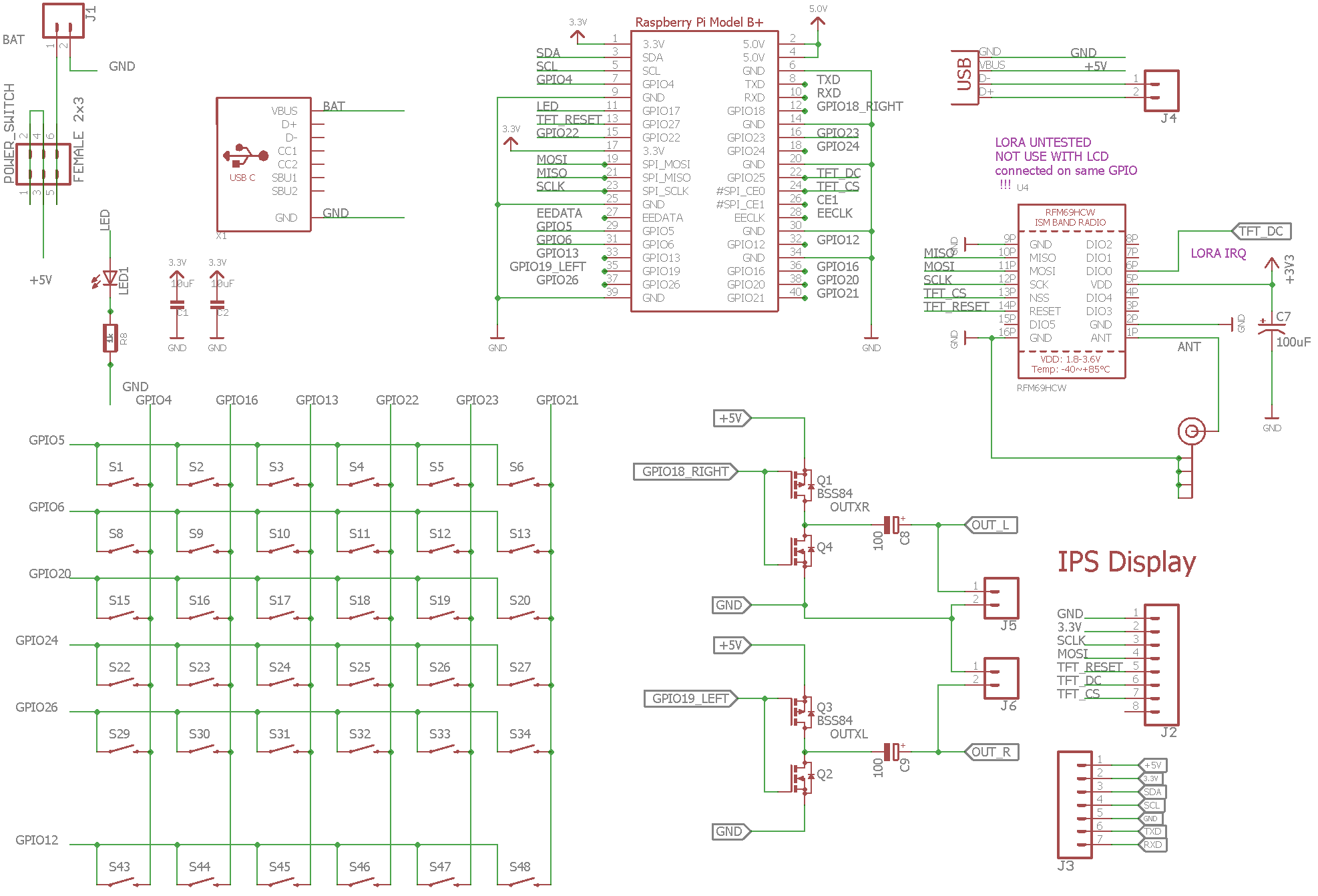Select the OUT_L output net label
This screenshot has height=896, width=1318.
point(990,525)
